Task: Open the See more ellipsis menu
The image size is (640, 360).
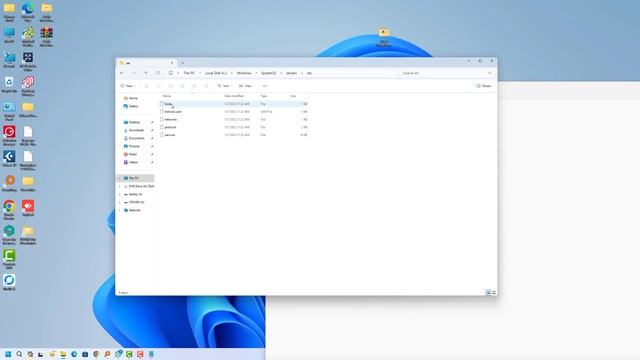Action: (x=264, y=86)
